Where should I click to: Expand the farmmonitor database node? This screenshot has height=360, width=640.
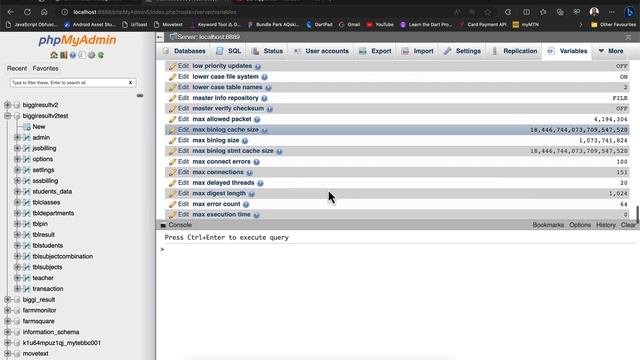click(x=7, y=311)
